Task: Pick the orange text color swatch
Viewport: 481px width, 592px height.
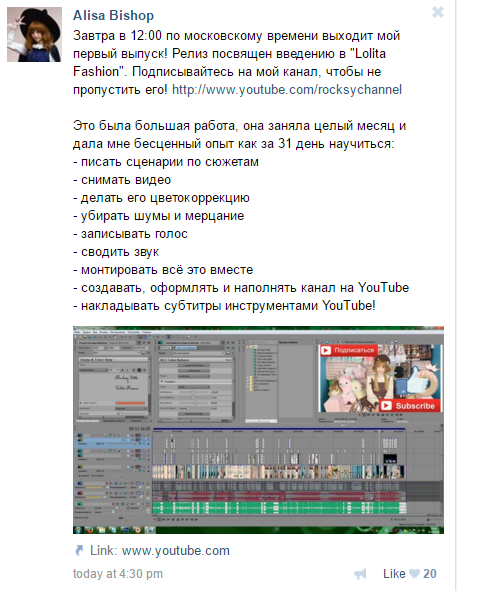Action: [x=130, y=403]
